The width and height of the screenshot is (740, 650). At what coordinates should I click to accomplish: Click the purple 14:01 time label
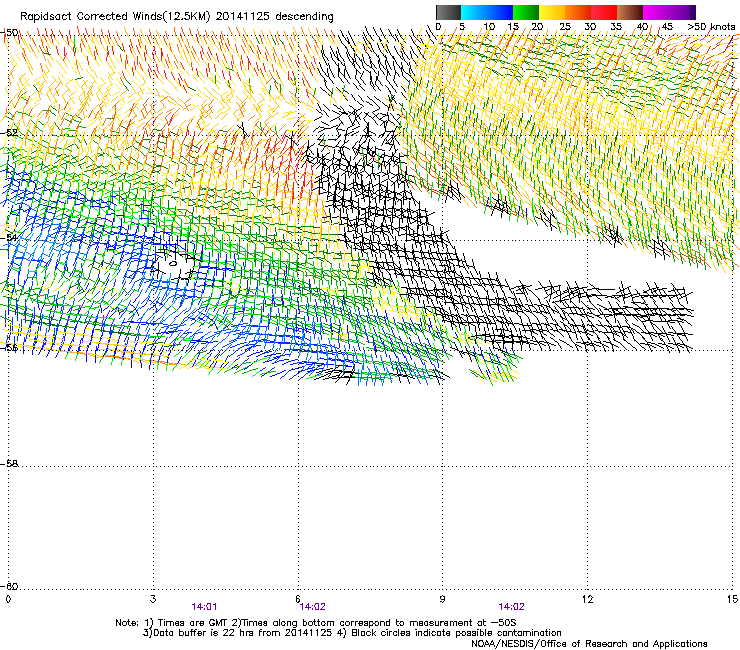pos(204,607)
